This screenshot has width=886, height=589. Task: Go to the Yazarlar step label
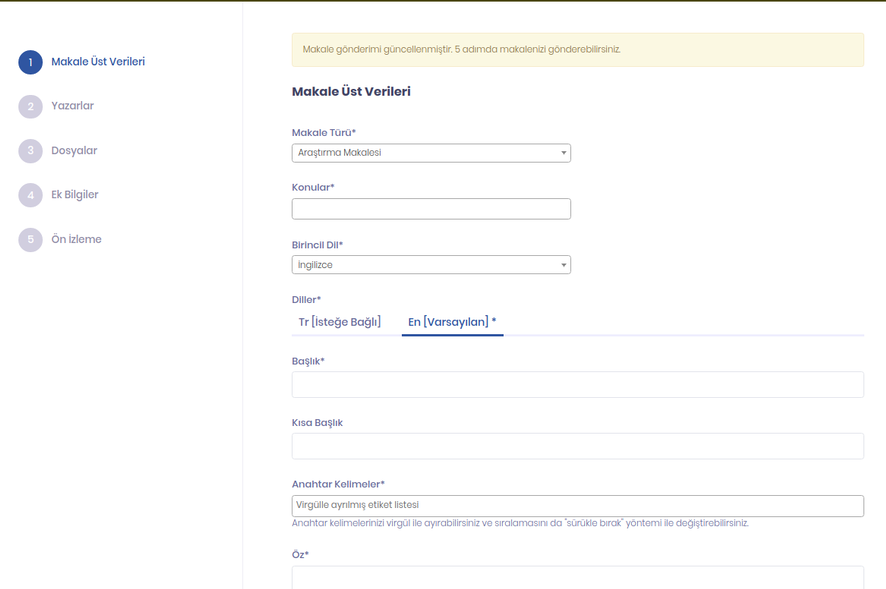(x=73, y=106)
